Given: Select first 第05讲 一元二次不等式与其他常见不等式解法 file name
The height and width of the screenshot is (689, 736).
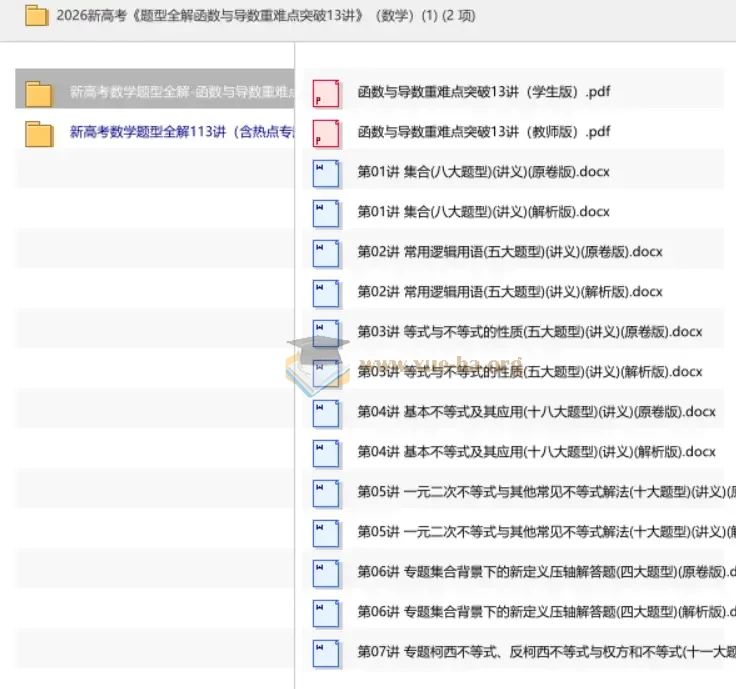Looking at the screenshot, I should (x=546, y=492).
